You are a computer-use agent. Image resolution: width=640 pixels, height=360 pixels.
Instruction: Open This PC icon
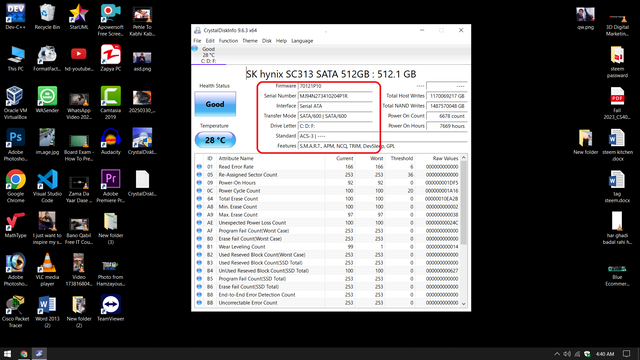click(16, 58)
